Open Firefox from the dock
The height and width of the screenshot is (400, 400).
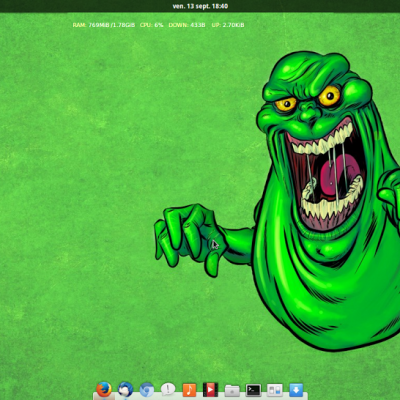tap(104, 389)
